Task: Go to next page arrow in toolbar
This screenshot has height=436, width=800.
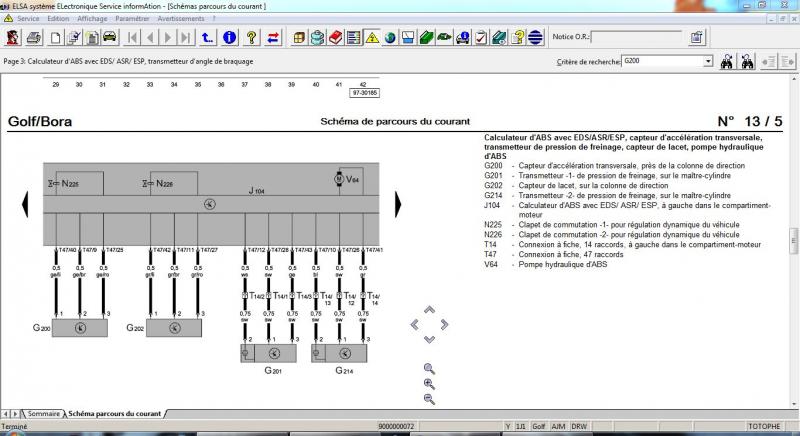Action: 168,37
